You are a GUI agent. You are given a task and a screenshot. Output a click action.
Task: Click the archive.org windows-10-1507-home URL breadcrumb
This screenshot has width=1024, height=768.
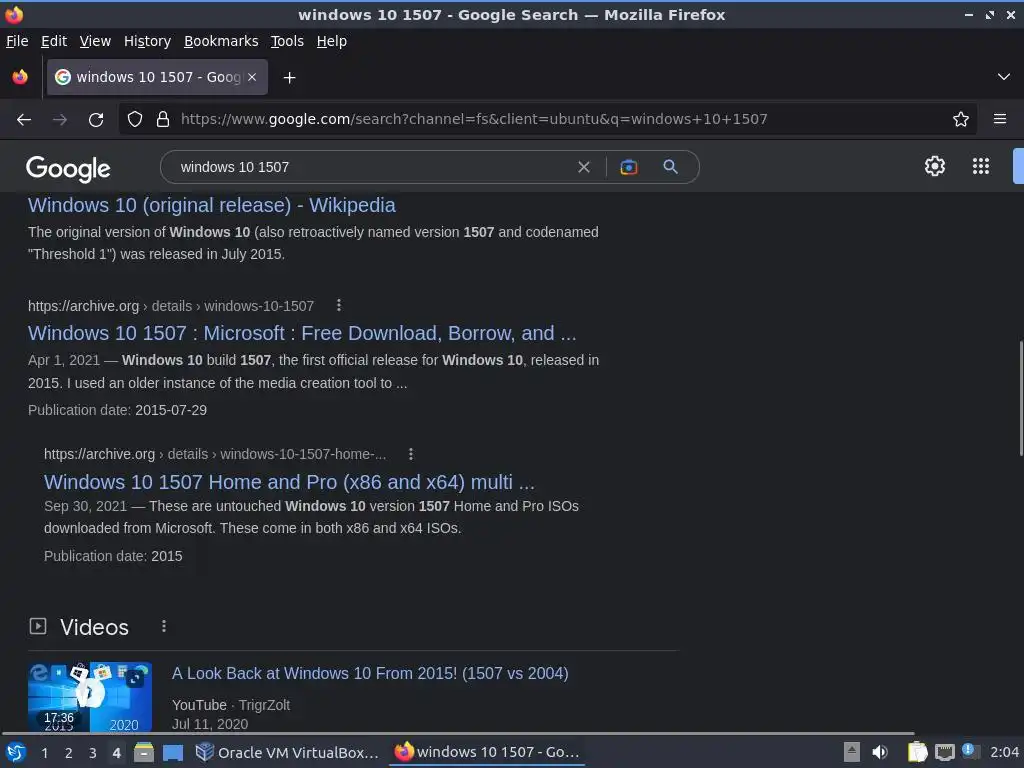[215, 454]
